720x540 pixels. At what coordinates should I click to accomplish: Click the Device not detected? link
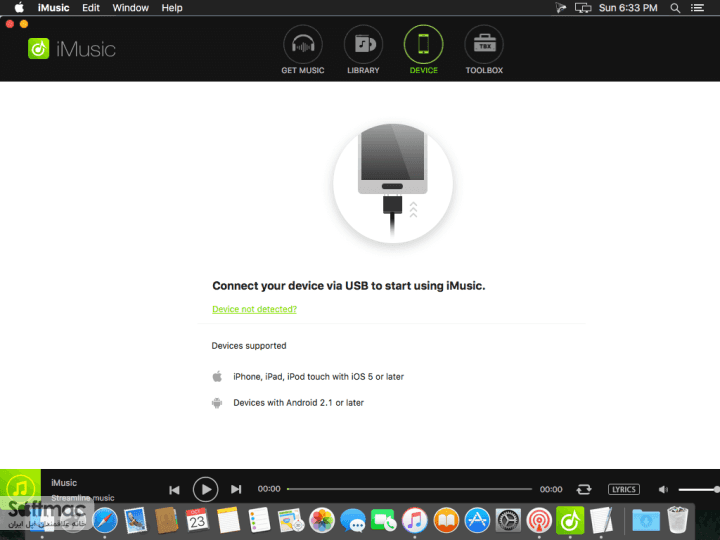click(254, 309)
